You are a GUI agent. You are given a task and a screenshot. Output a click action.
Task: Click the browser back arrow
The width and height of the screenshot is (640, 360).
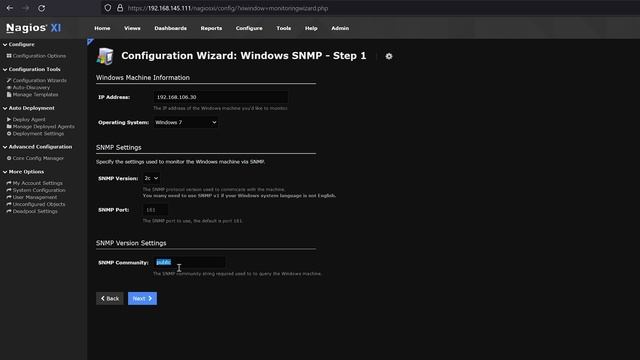click(10, 8)
